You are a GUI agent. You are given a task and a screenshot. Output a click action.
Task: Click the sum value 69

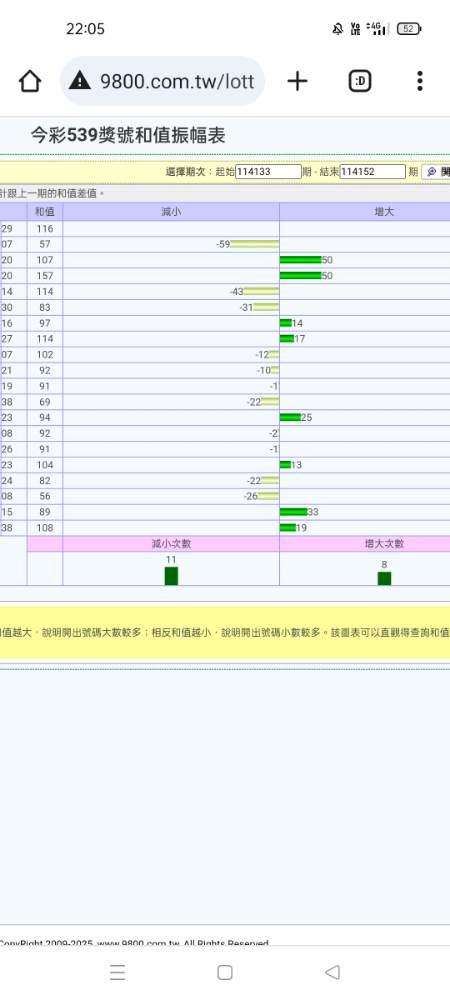point(45,402)
